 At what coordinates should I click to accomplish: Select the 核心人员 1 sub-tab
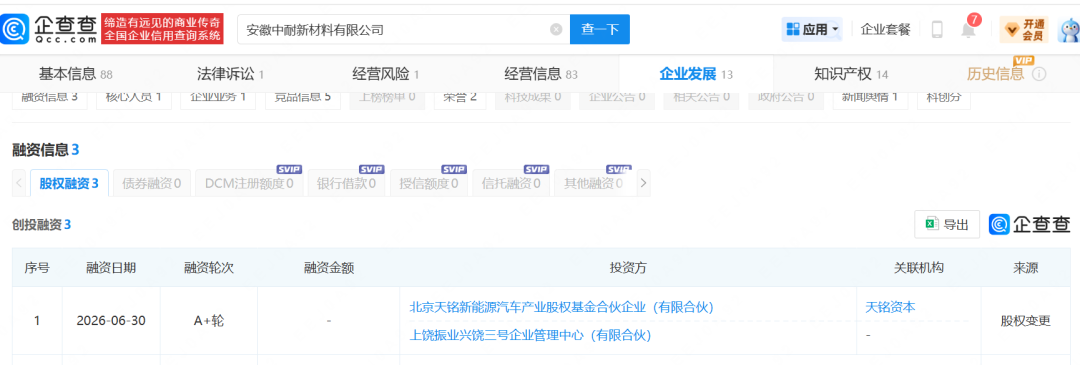point(134,97)
